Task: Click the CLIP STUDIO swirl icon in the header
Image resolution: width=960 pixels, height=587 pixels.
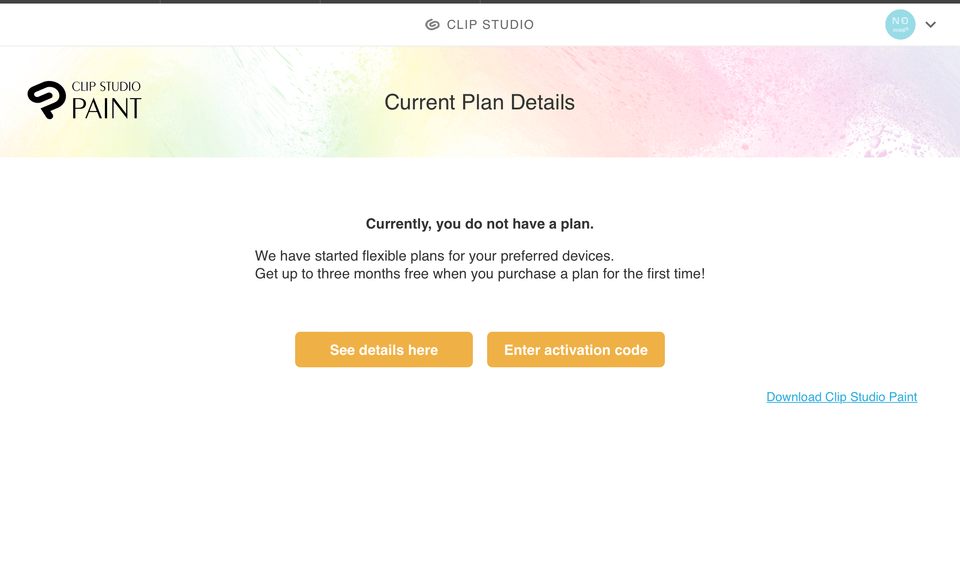Action: (433, 24)
